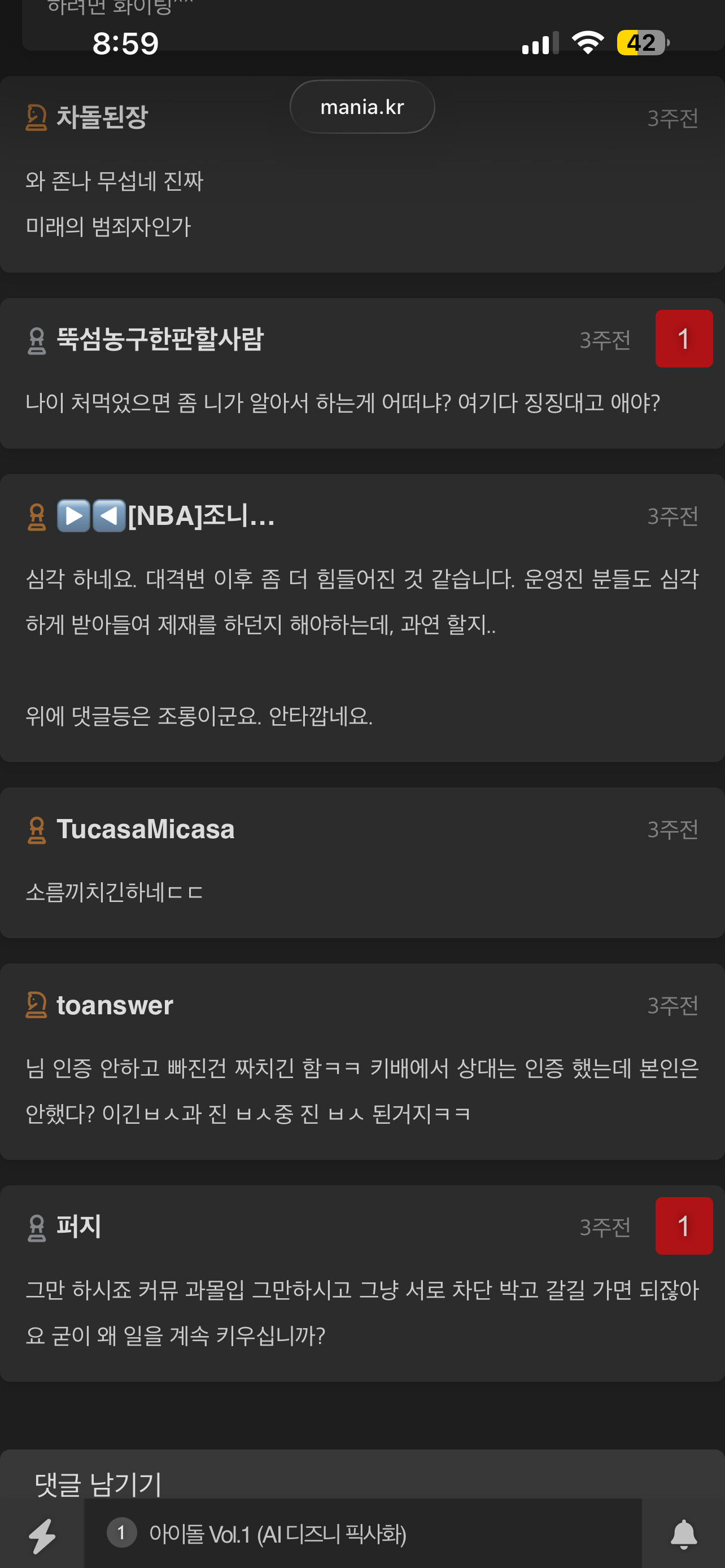Open the [NBA]조니... truncated username
Viewport: 725px width, 1568px height.
165,515
